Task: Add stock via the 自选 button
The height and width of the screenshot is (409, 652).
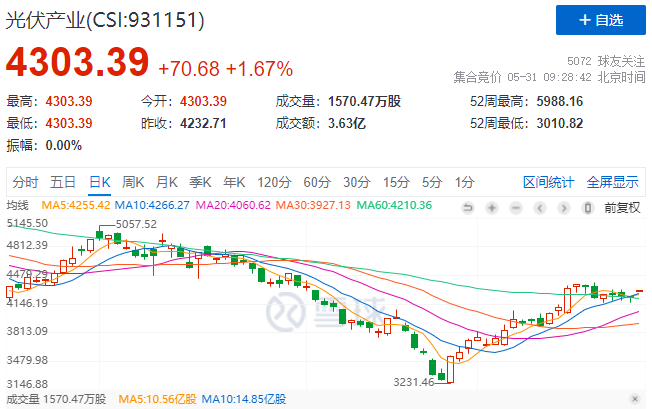Action: pyautogui.click(x=594, y=19)
